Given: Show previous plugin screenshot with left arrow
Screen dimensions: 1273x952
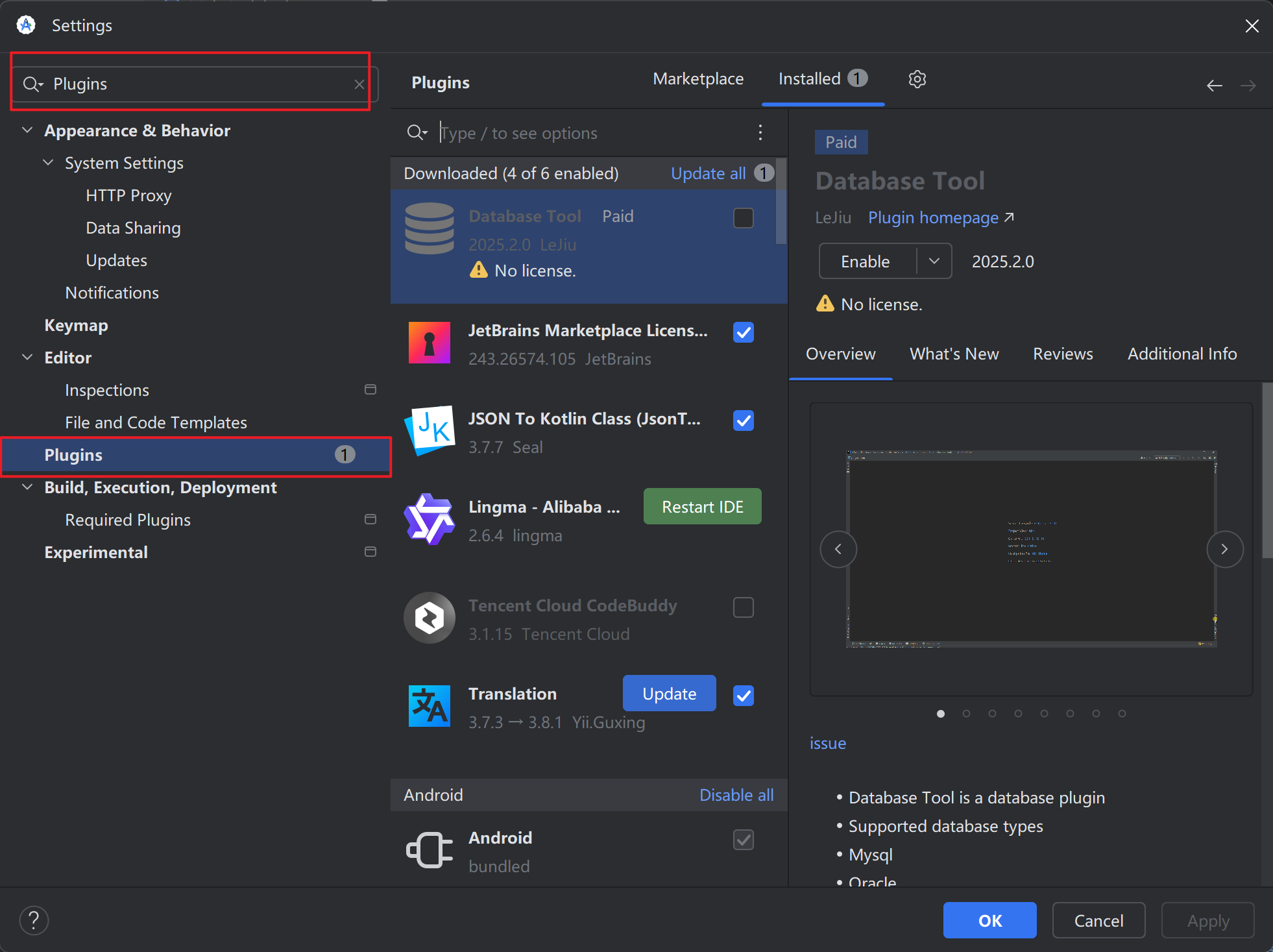Looking at the screenshot, I should pos(838,549).
